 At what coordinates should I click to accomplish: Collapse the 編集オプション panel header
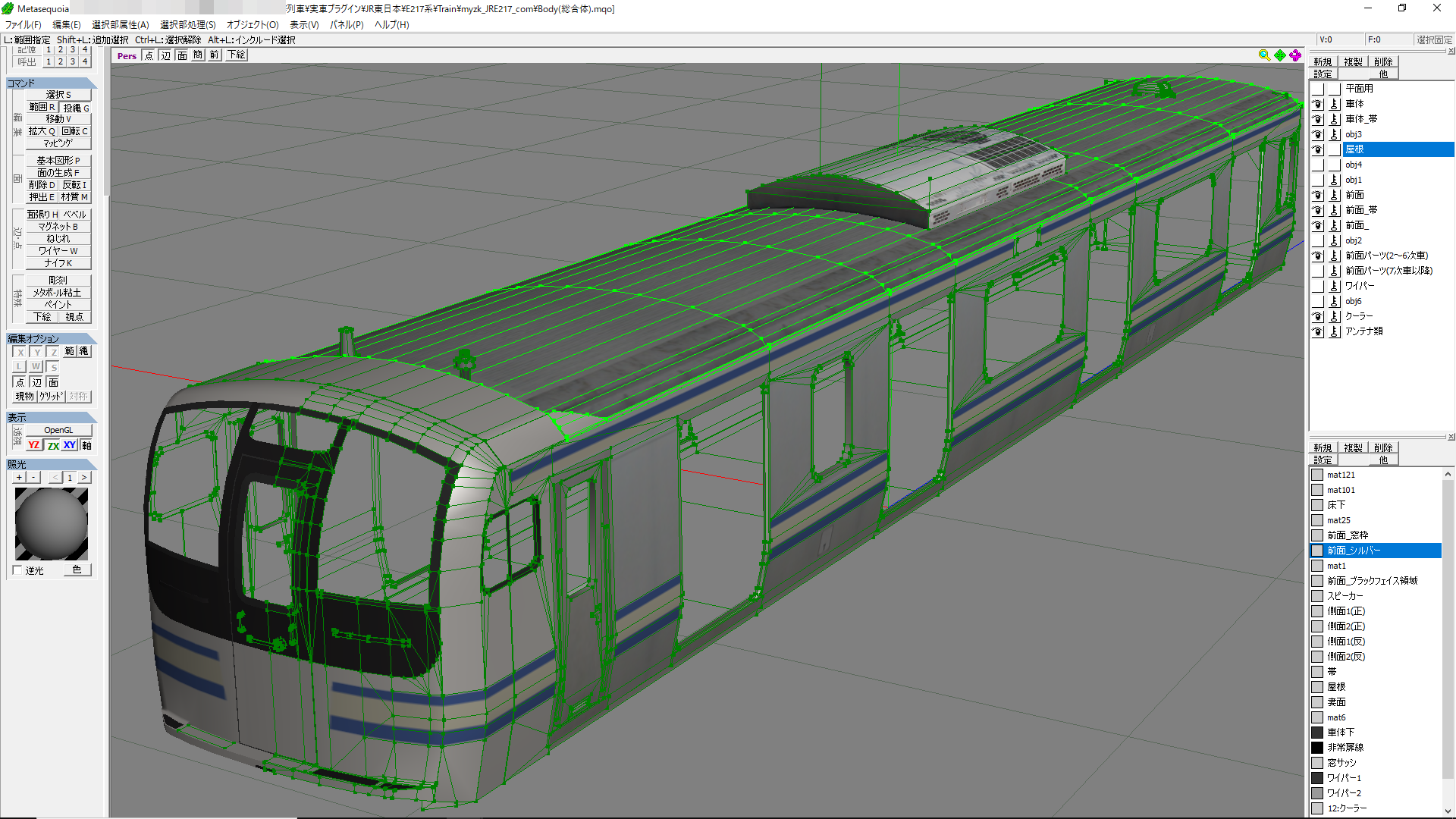[x=52, y=338]
